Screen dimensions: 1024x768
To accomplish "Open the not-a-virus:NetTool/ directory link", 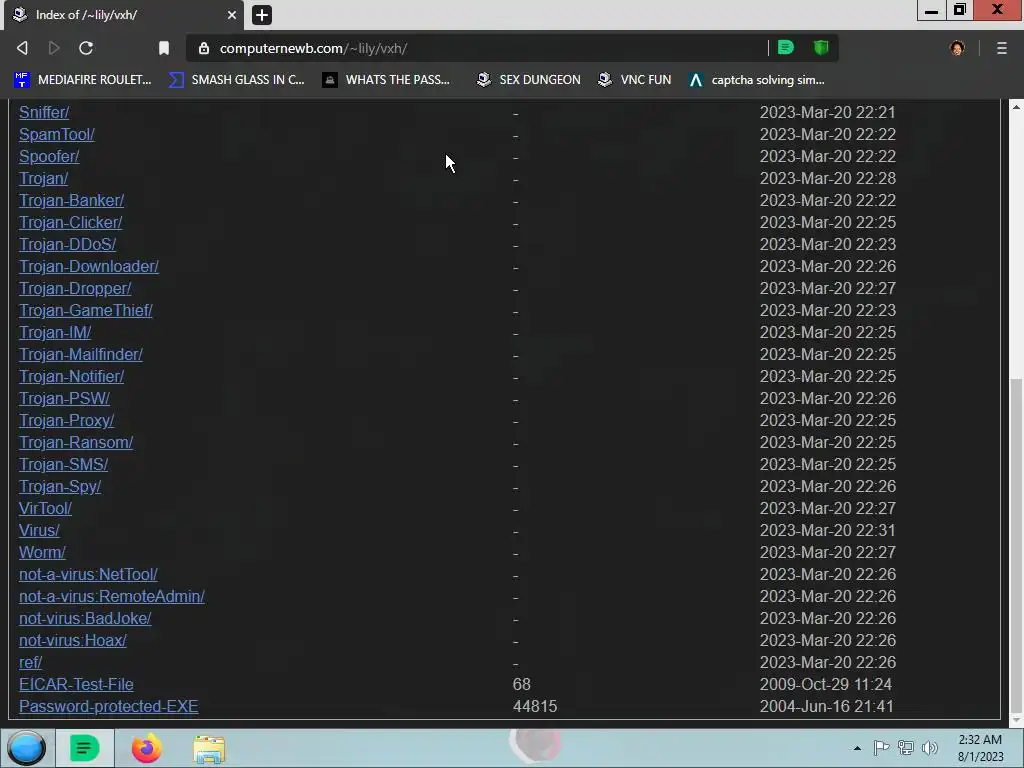I will click(88, 575).
